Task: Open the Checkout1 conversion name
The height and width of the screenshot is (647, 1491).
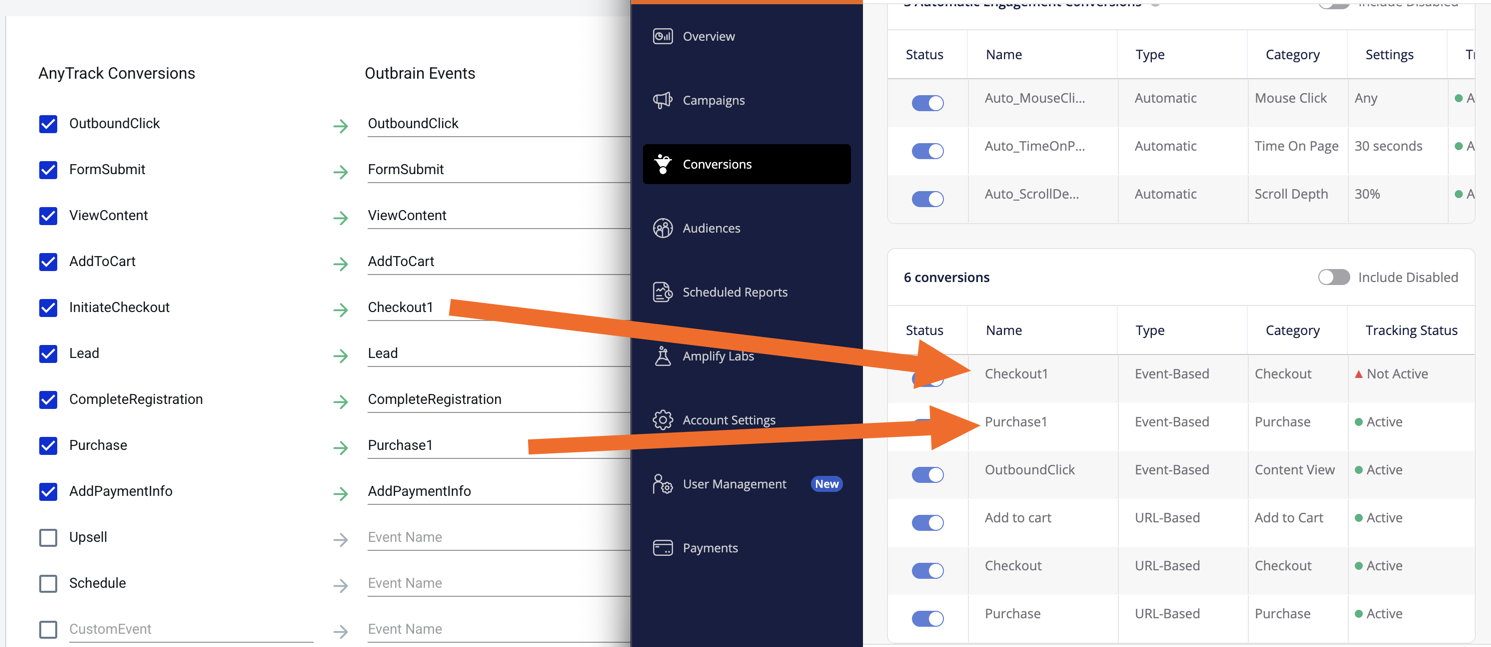Action: click(x=1016, y=374)
